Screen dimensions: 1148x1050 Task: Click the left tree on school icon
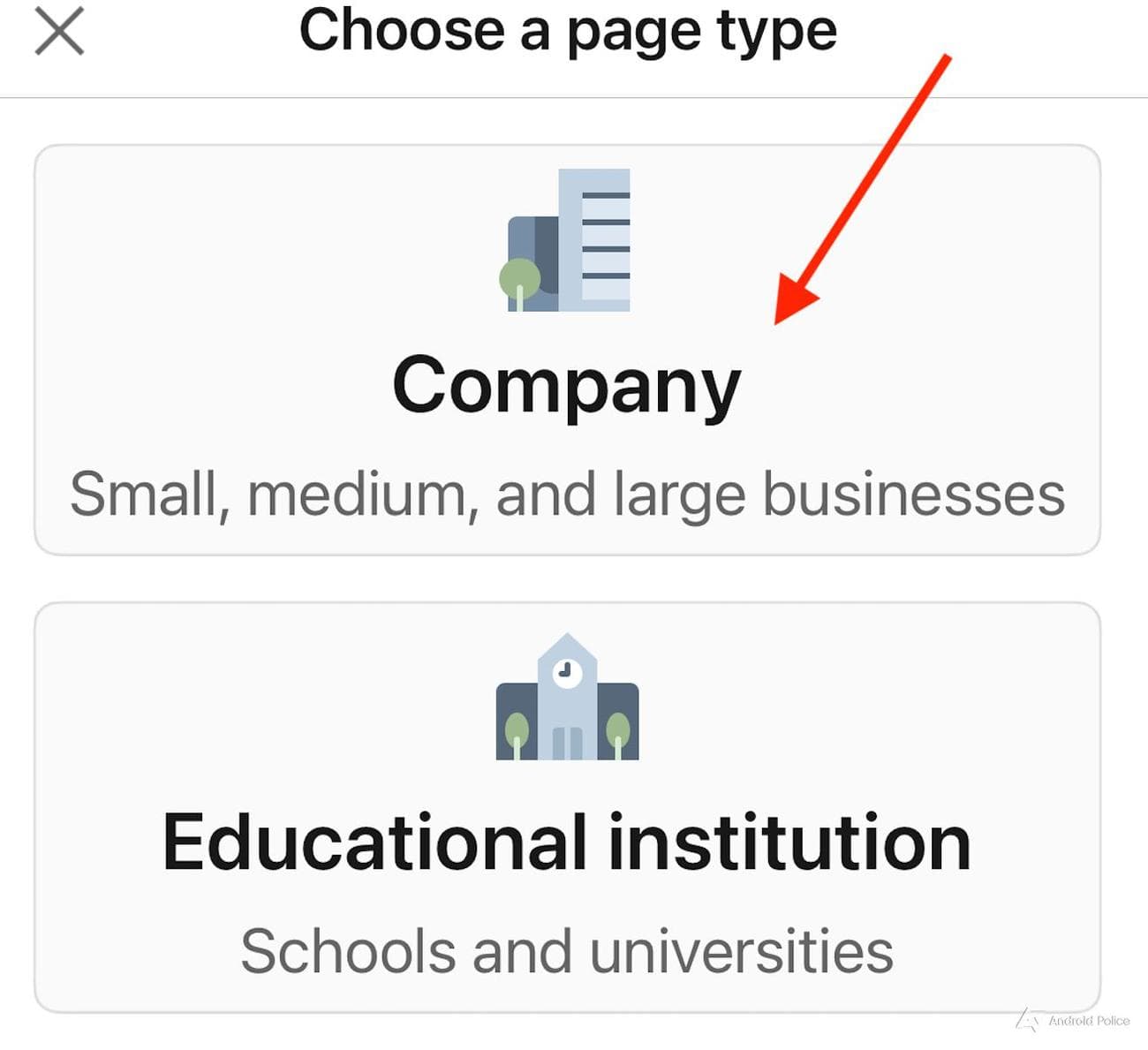pos(517,731)
